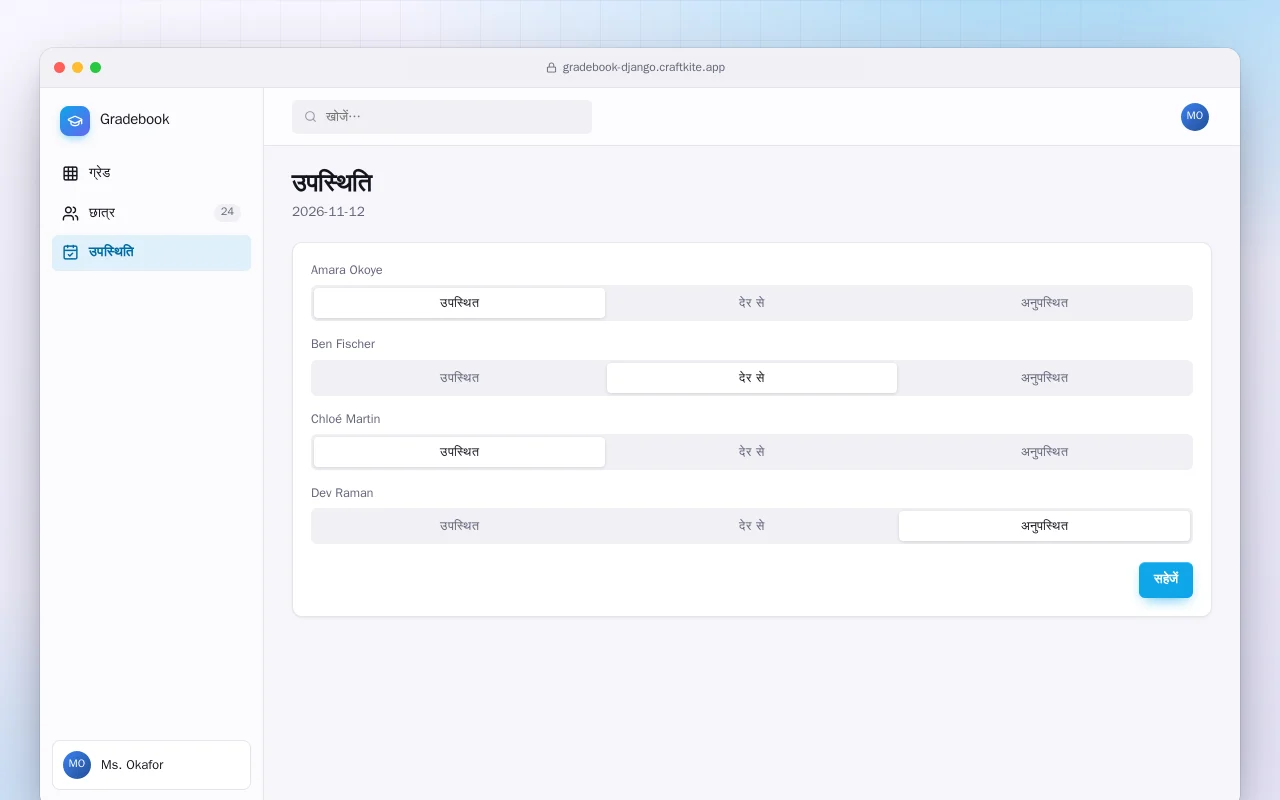This screenshot has height=800, width=1280.
Task: Click the 24 badge beside छात्र
Action: 227,212
